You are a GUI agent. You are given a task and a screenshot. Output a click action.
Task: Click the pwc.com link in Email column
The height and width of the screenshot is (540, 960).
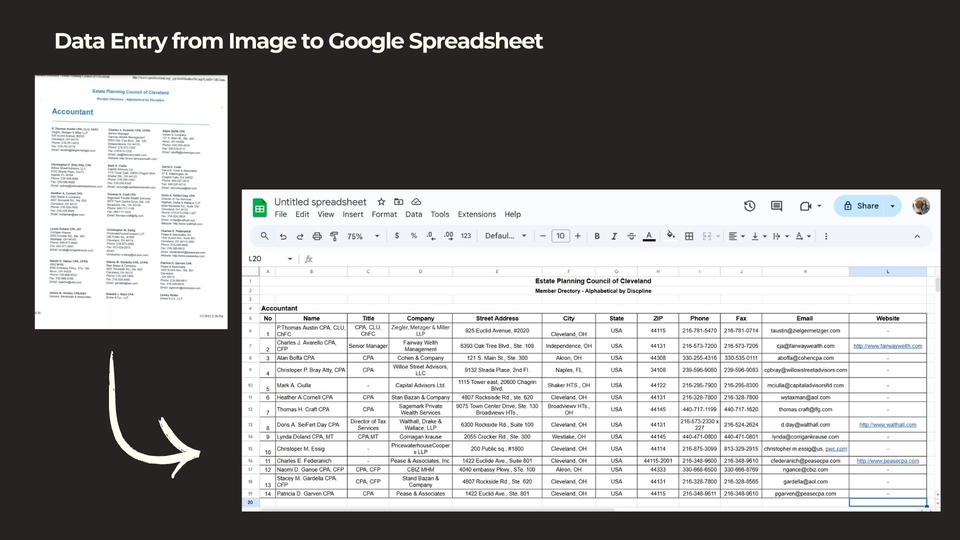tap(836, 449)
